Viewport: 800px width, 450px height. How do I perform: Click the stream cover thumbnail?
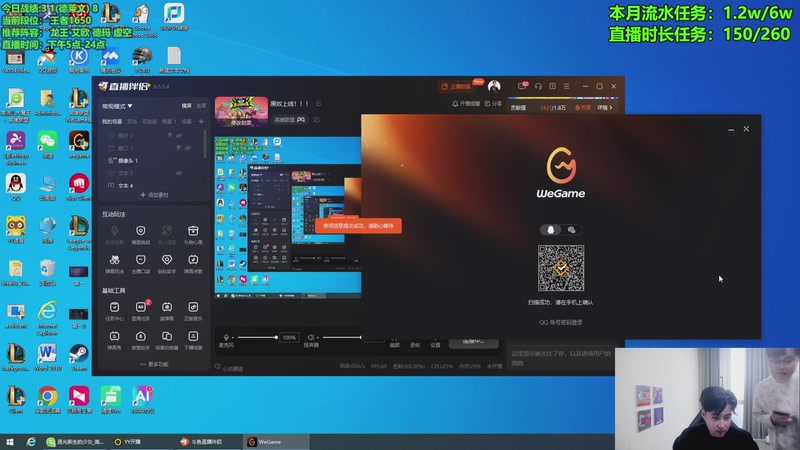(241, 111)
